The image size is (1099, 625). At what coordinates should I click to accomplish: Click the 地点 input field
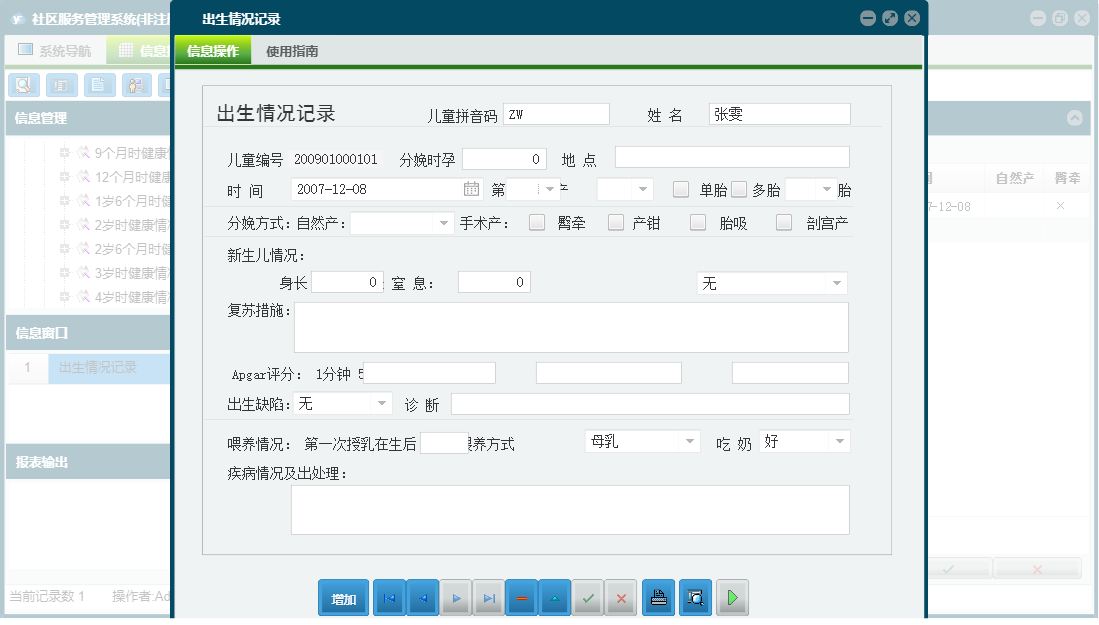(732, 157)
